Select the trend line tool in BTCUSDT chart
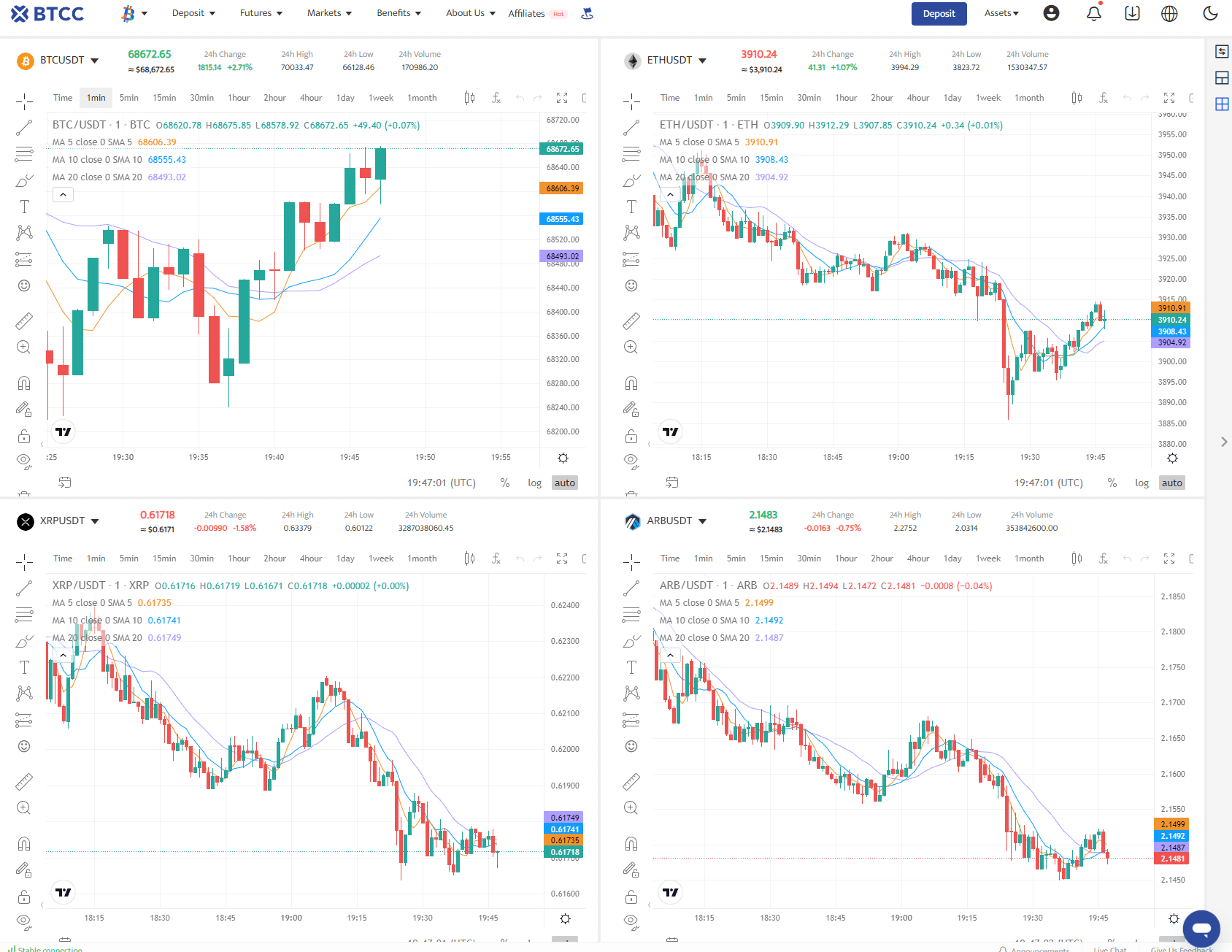The width and height of the screenshot is (1232, 952). (x=24, y=128)
